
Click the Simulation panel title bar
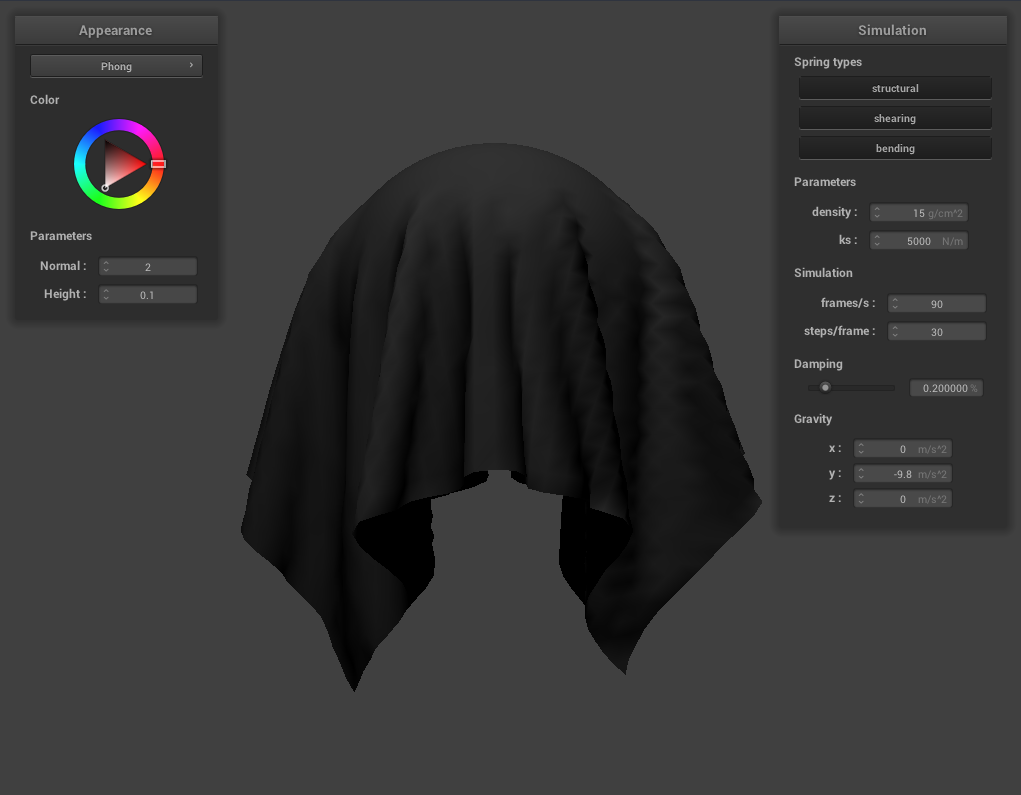(x=892, y=31)
